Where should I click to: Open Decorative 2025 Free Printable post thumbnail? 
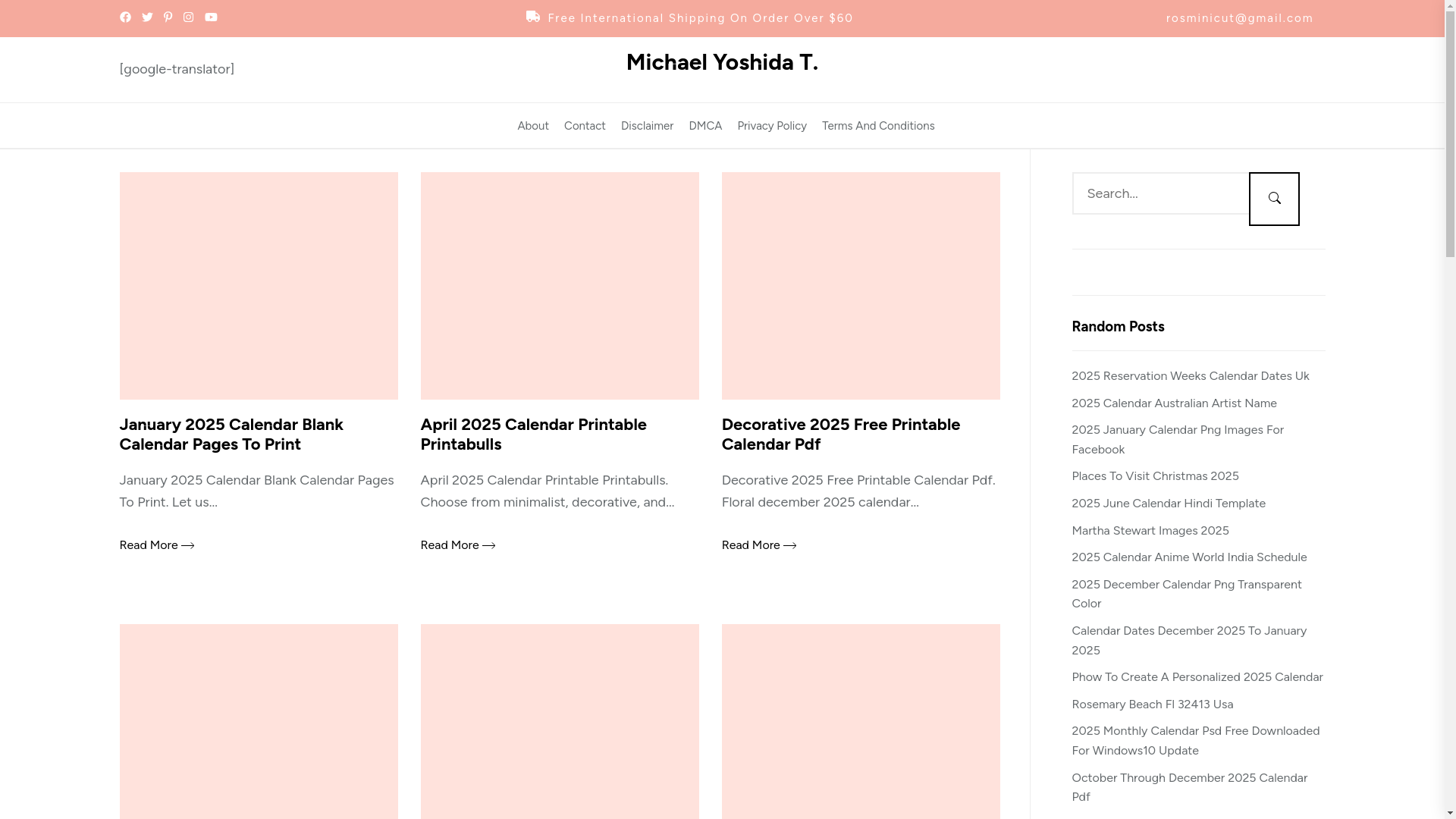861,286
